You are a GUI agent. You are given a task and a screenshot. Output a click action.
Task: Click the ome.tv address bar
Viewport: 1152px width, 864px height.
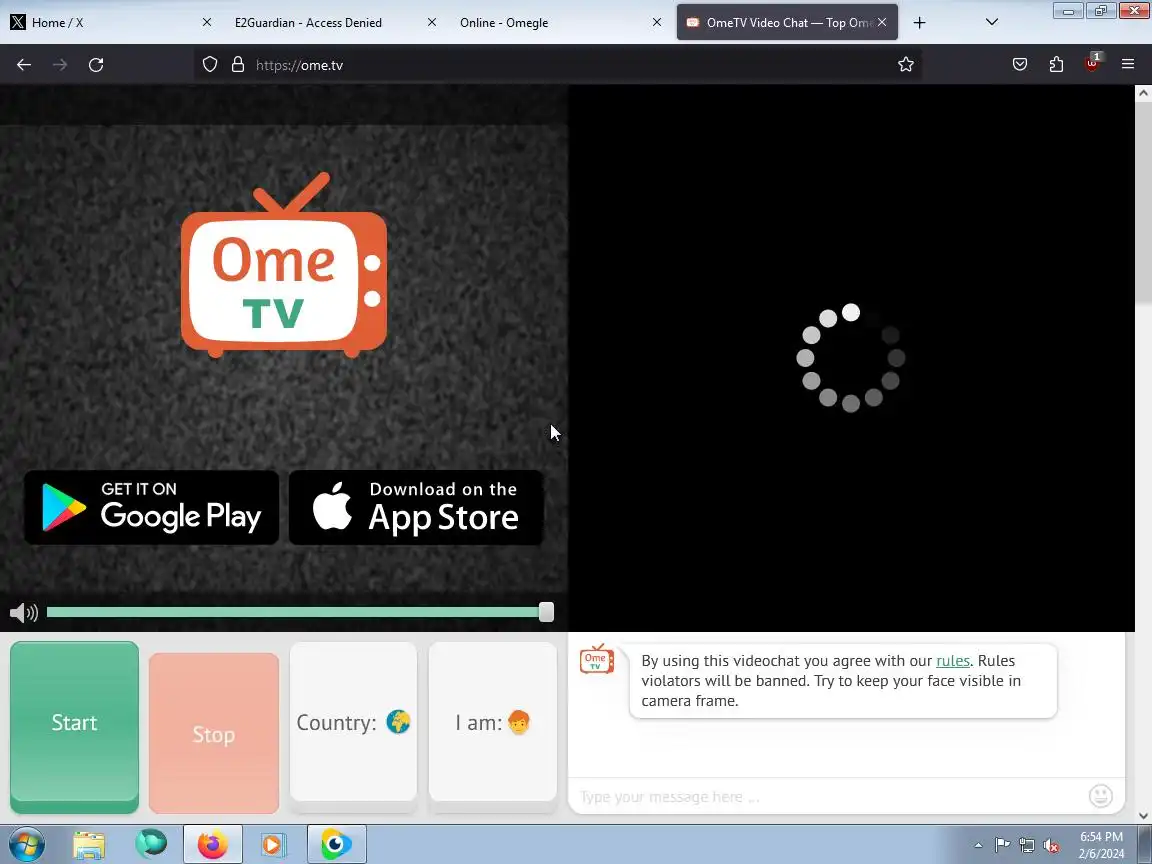558,65
